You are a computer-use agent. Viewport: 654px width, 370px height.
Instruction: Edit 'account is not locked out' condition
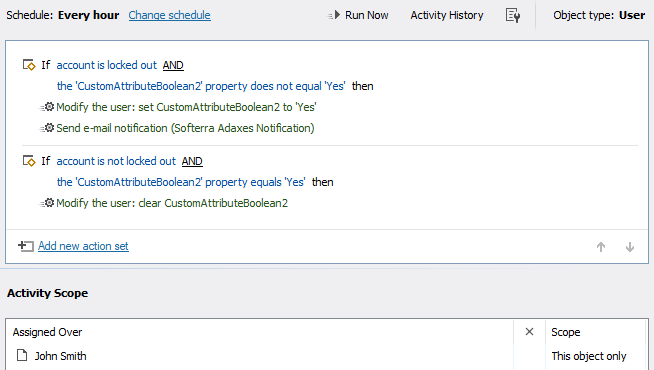(x=116, y=161)
